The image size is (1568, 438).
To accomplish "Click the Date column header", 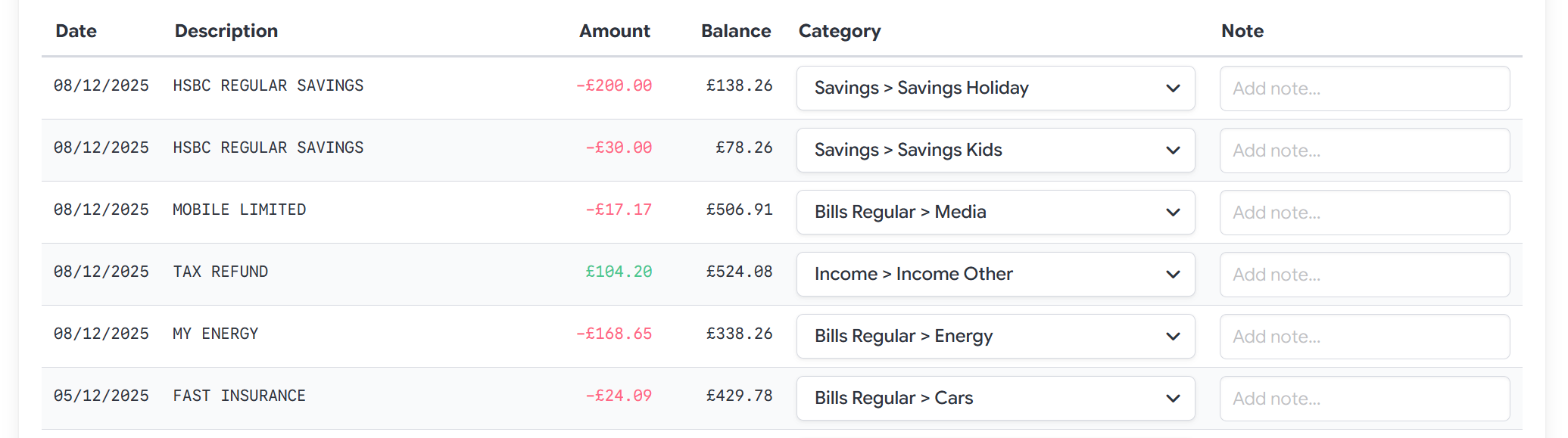I will [x=75, y=31].
